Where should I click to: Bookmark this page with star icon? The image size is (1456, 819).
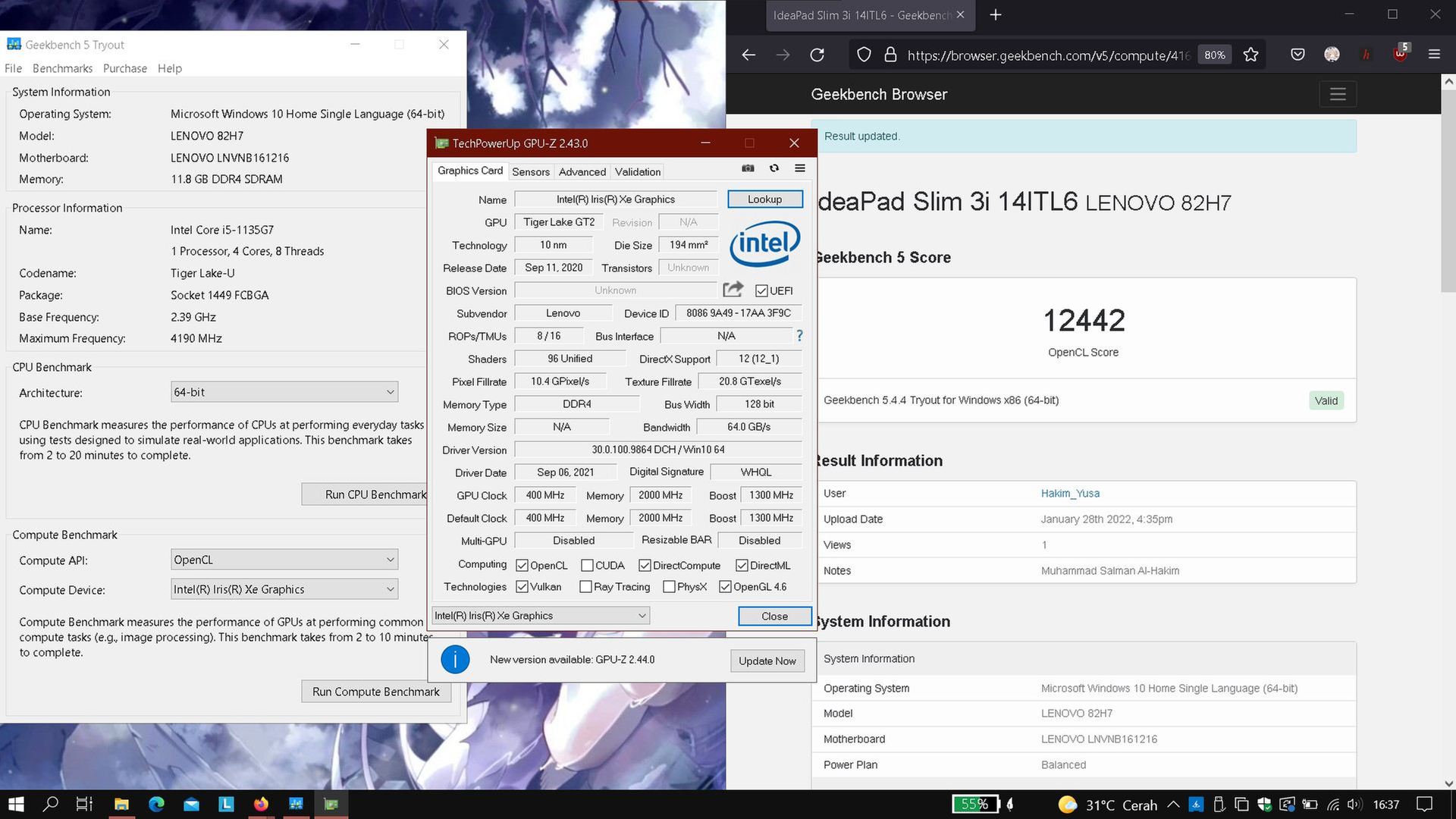(x=1250, y=55)
